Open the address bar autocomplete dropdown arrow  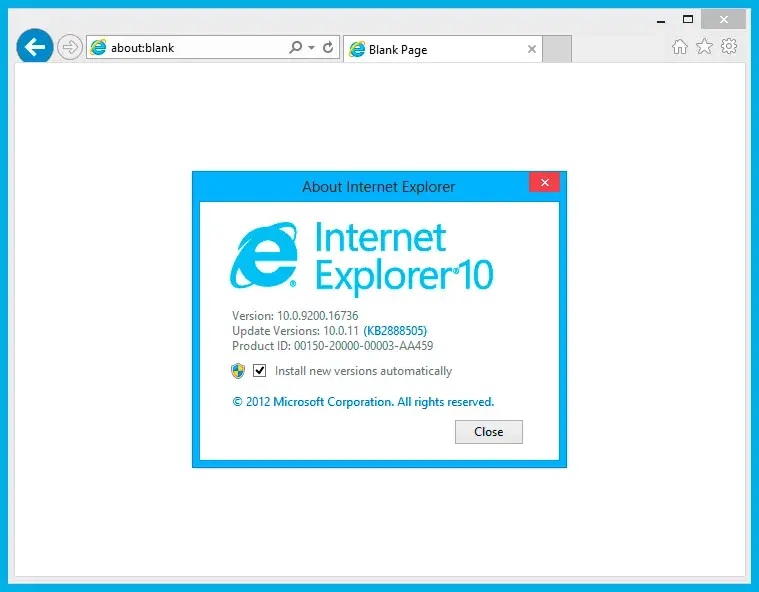311,47
